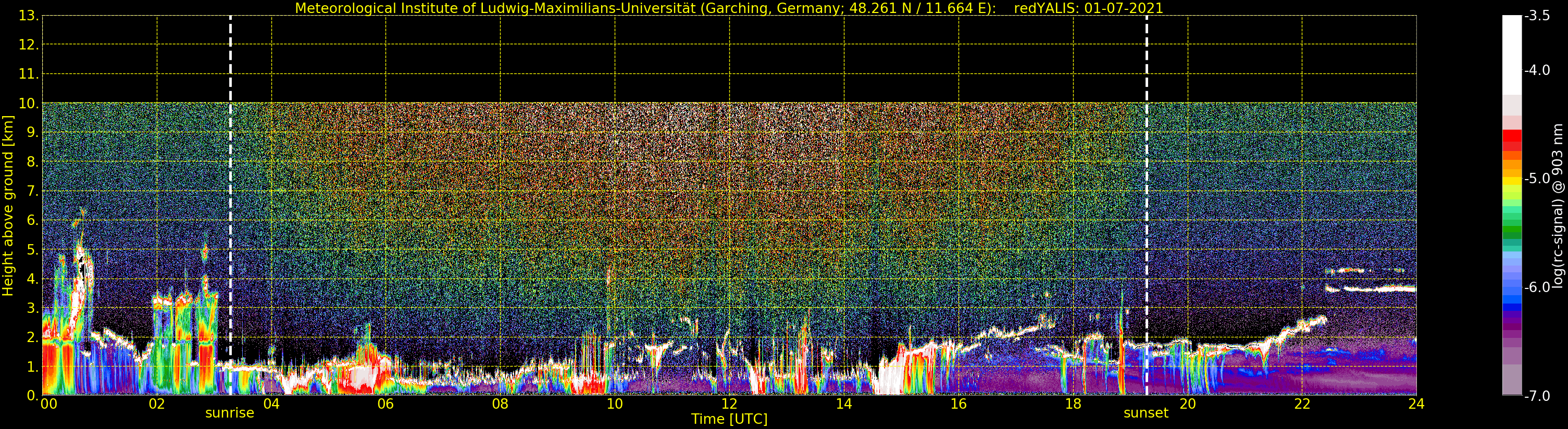
Task: Click the "12" time axis tick label
Action: pyautogui.click(x=729, y=404)
